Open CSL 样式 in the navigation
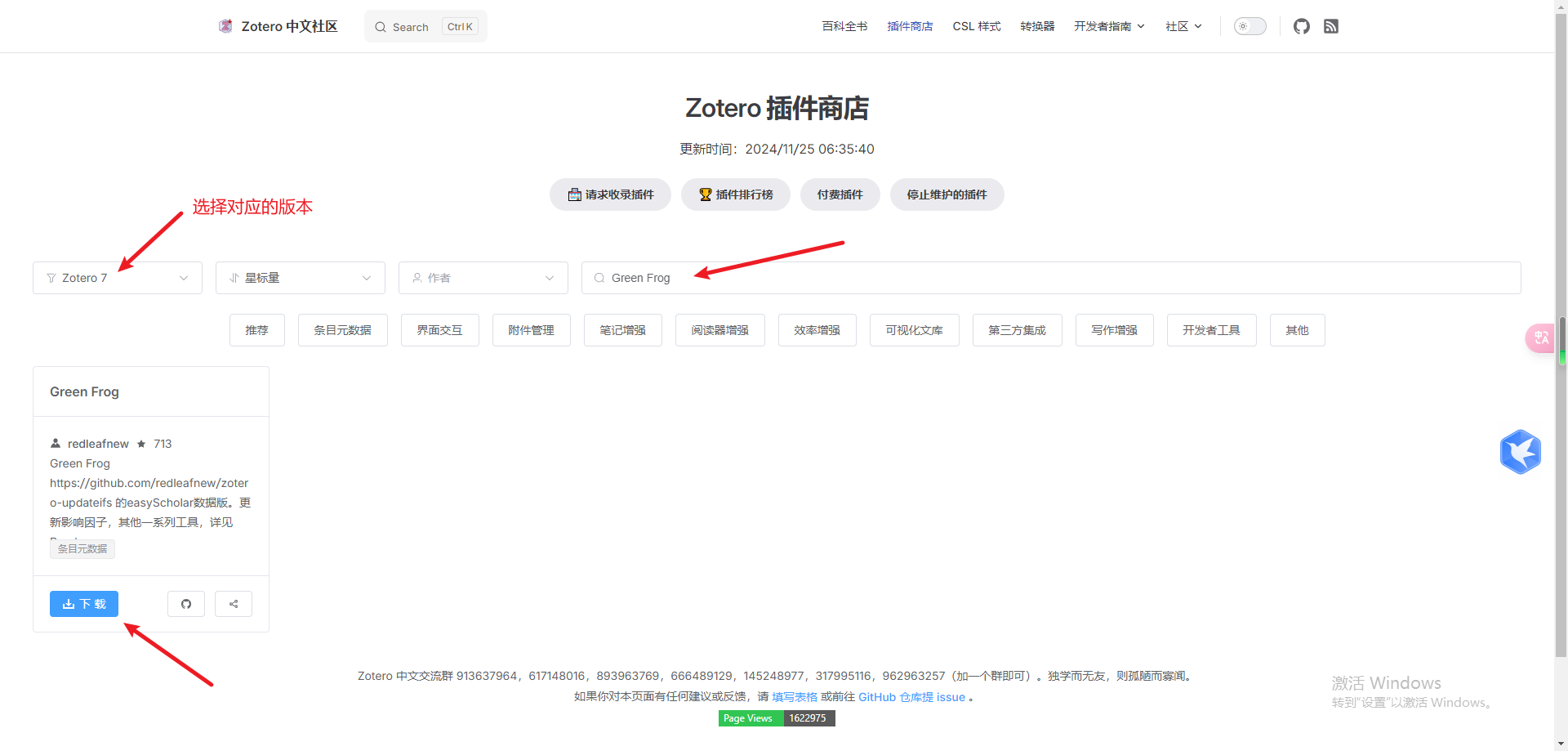The image size is (1568, 751). point(977,26)
